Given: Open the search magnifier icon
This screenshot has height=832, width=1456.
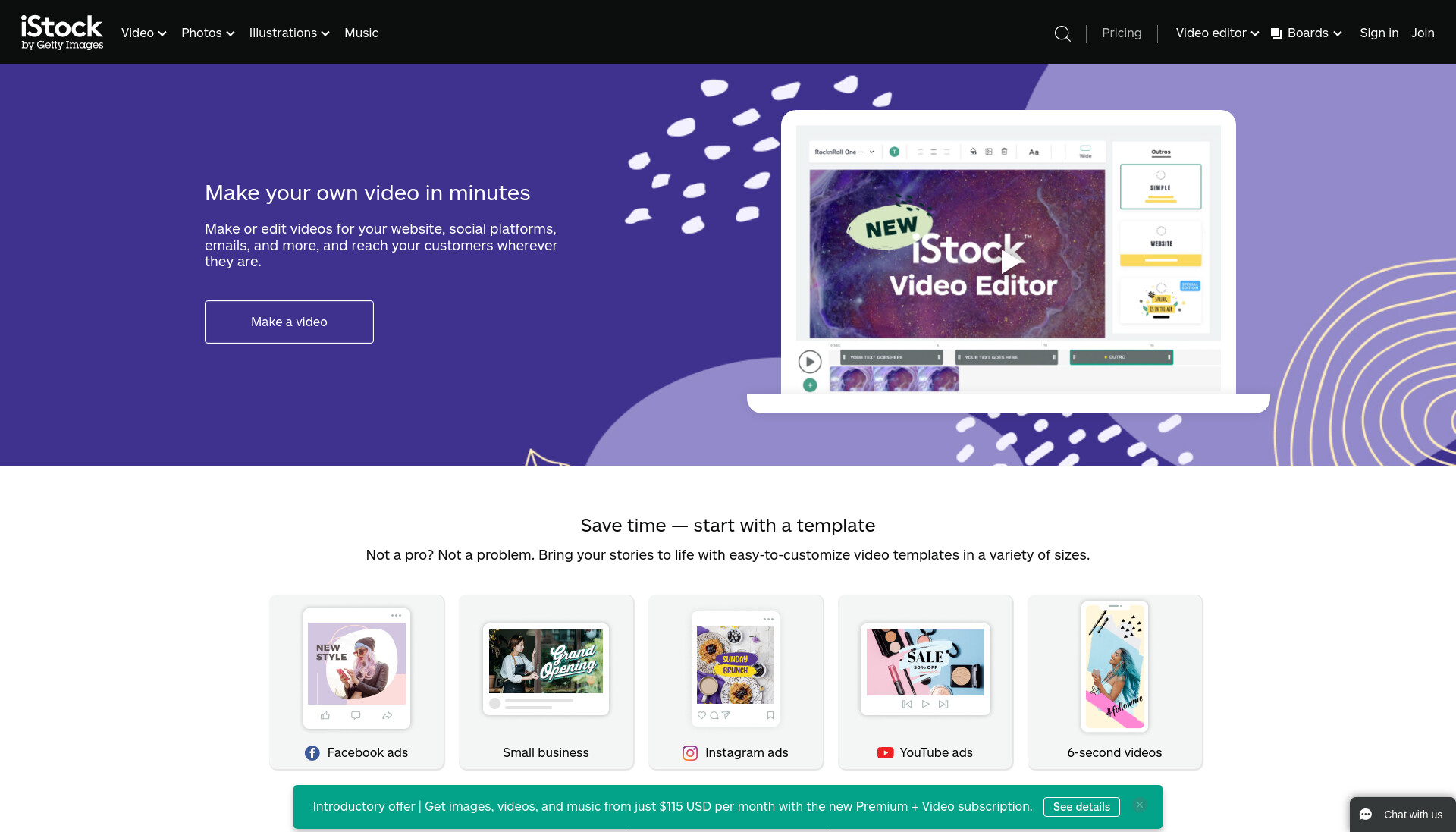Looking at the screenshot, I should point(1062,33).
